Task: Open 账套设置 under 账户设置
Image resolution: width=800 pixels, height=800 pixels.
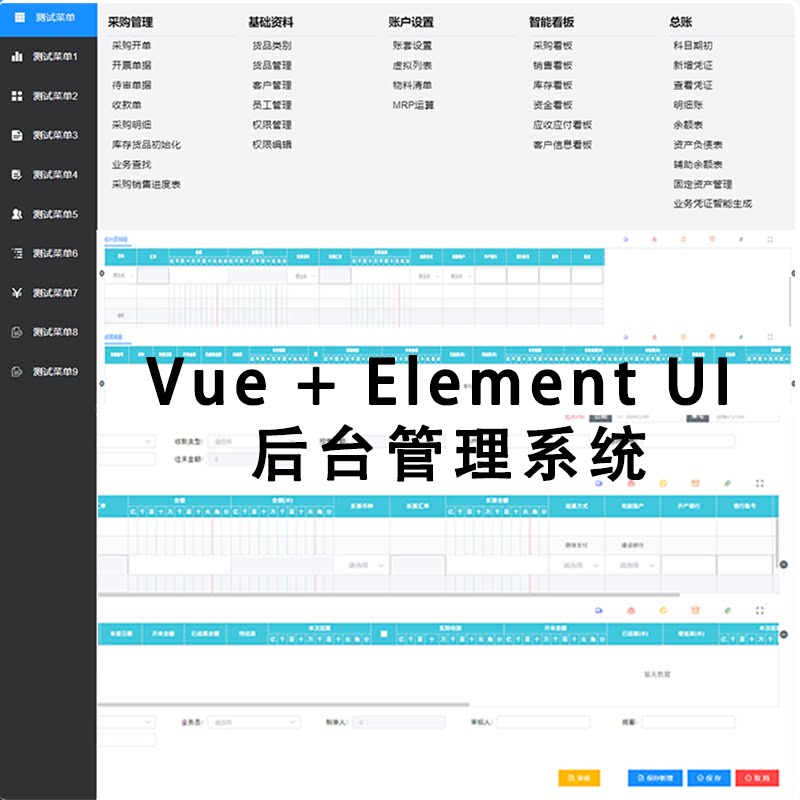Action: [412, 45]
